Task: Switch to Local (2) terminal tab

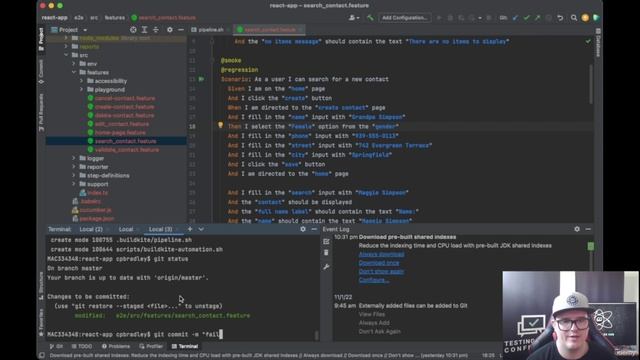Action: (x=91, y=229)
